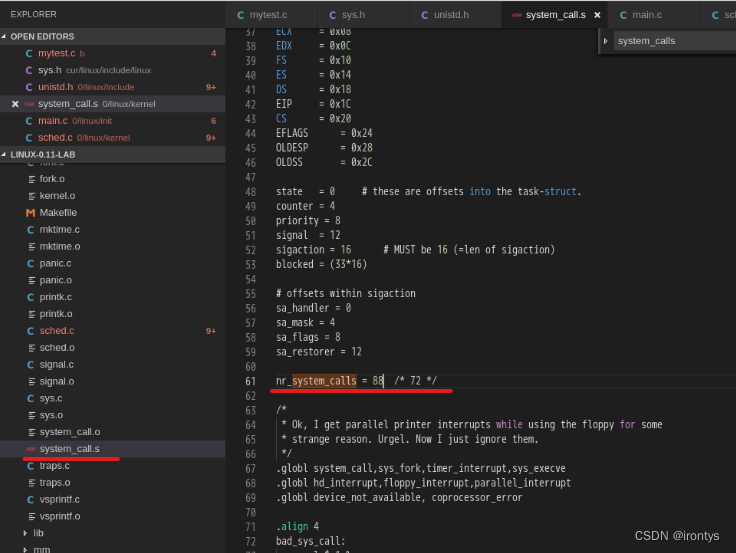
Task: Select the system_call.s editor tab
Action: [555, 15]
